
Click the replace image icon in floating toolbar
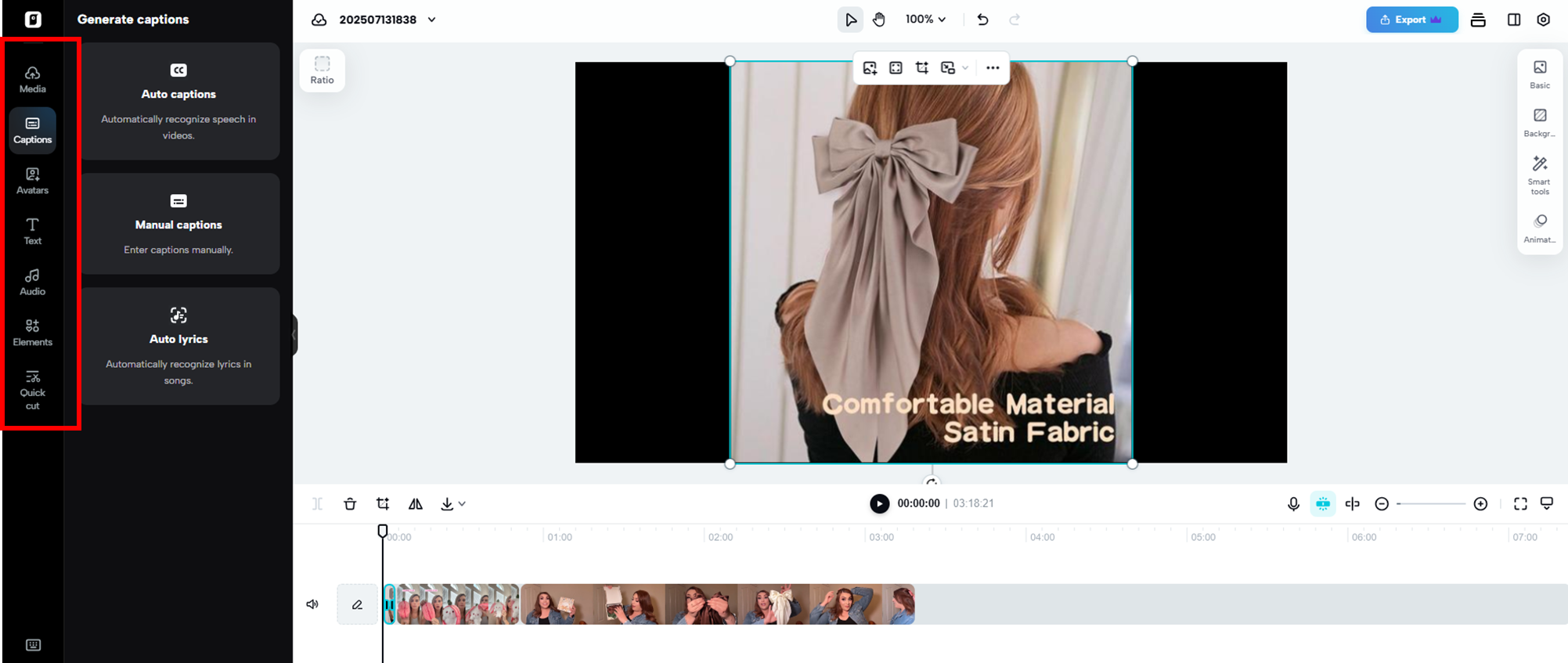(870, 68)
